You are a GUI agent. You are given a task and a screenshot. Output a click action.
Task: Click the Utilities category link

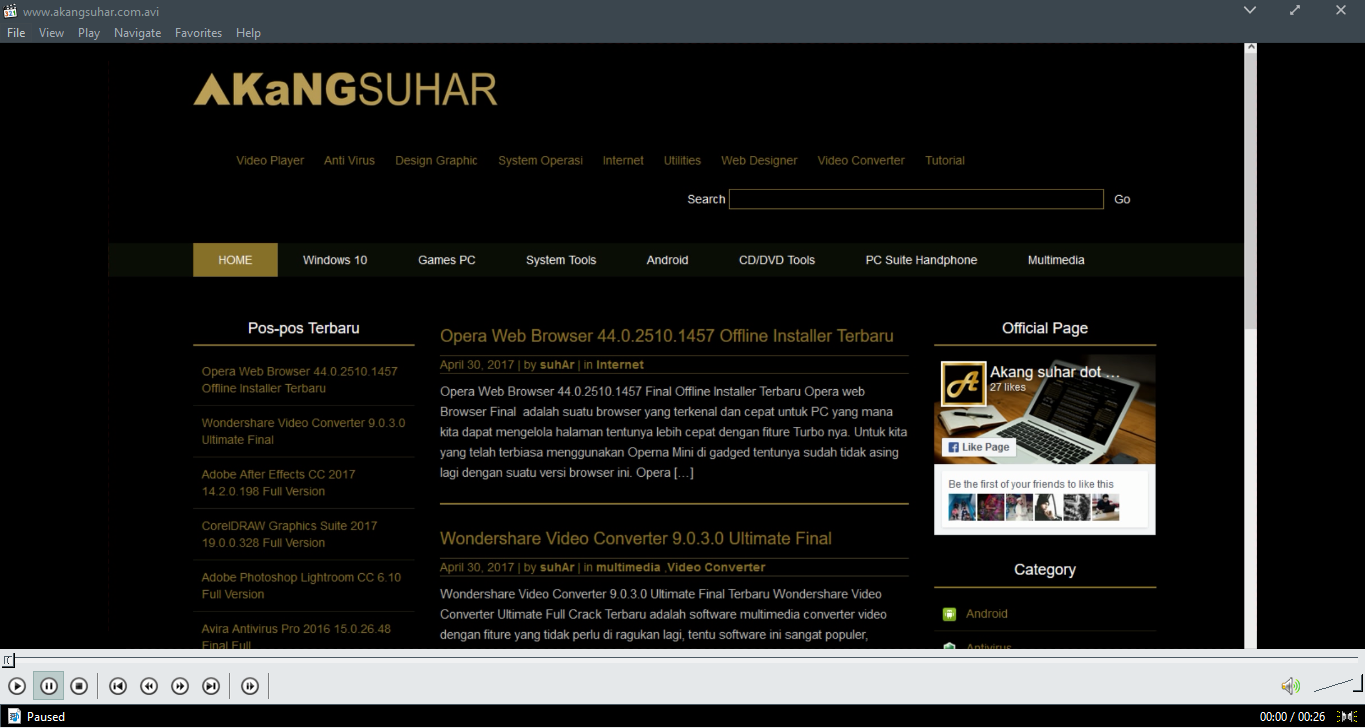[x=682, y=160]
